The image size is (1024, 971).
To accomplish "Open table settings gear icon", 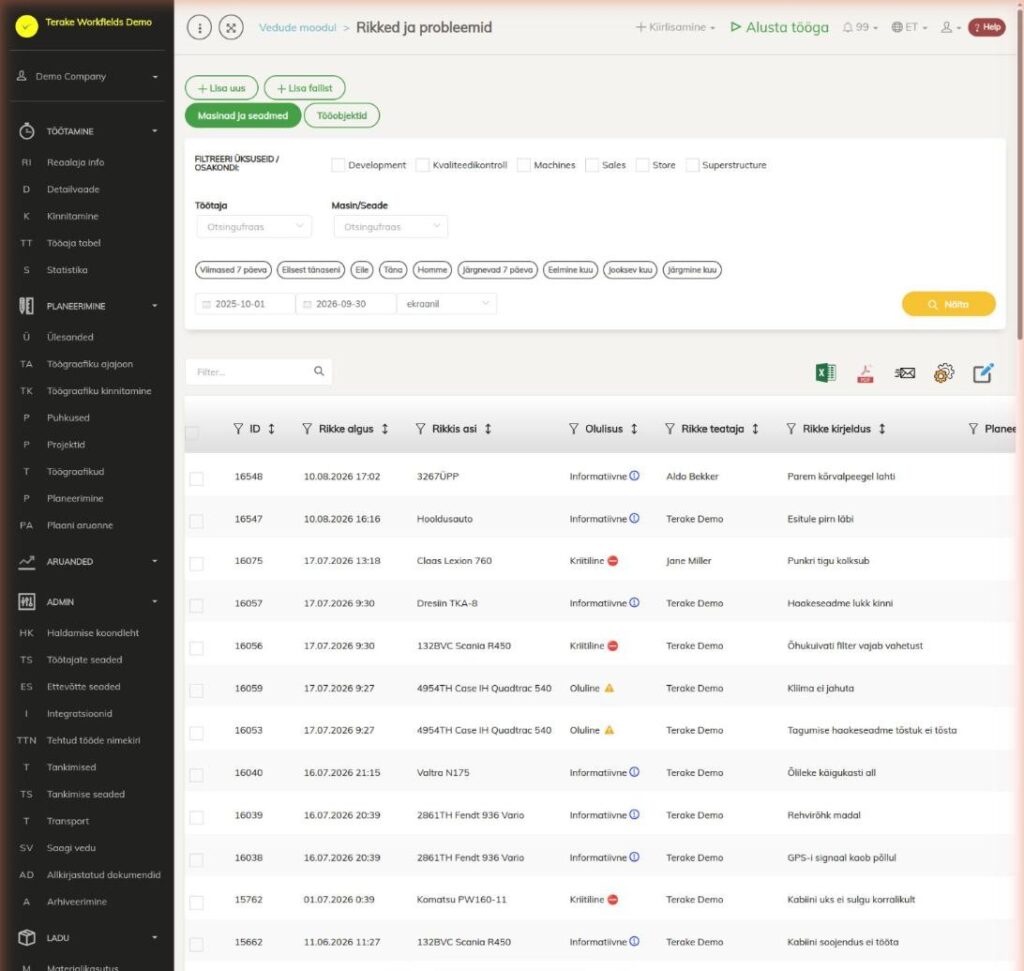I will coord(944,373).
